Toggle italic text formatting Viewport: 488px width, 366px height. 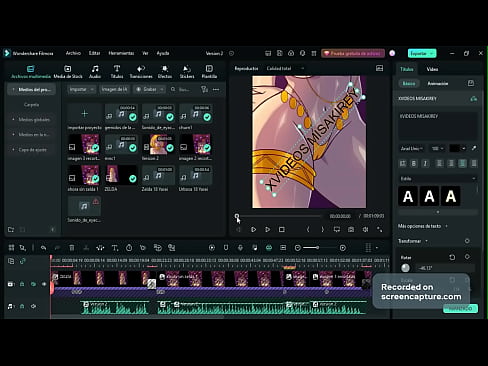point(425,163)
